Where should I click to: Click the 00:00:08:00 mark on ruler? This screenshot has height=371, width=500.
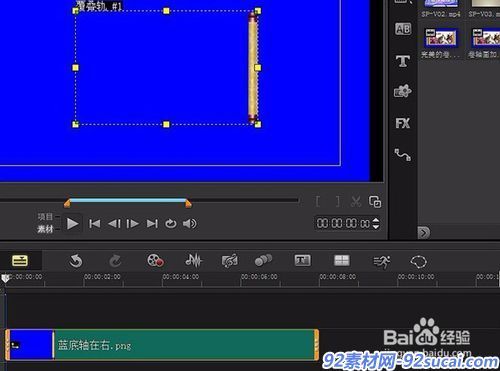337,277
